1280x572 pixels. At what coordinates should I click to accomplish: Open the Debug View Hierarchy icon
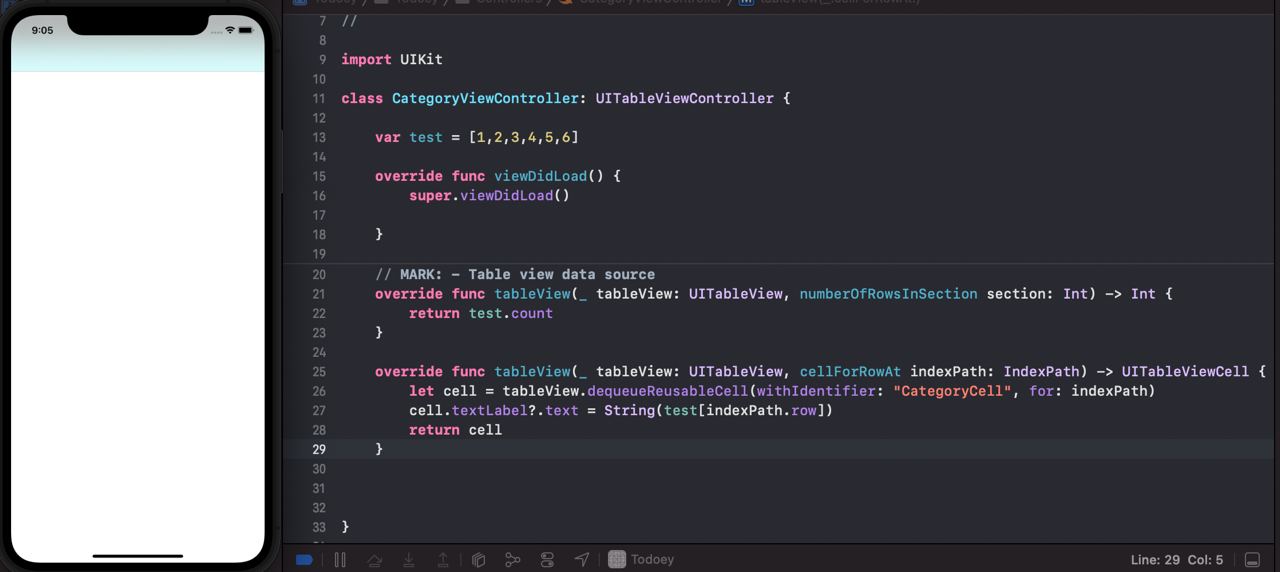478,560
